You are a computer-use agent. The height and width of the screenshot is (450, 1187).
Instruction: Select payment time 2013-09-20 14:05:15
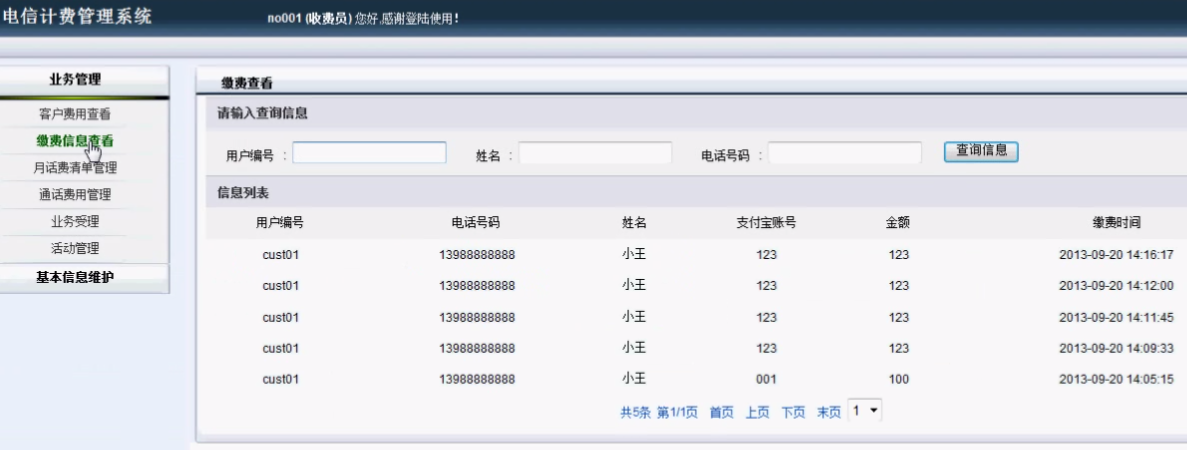[x=1116, y=380]
